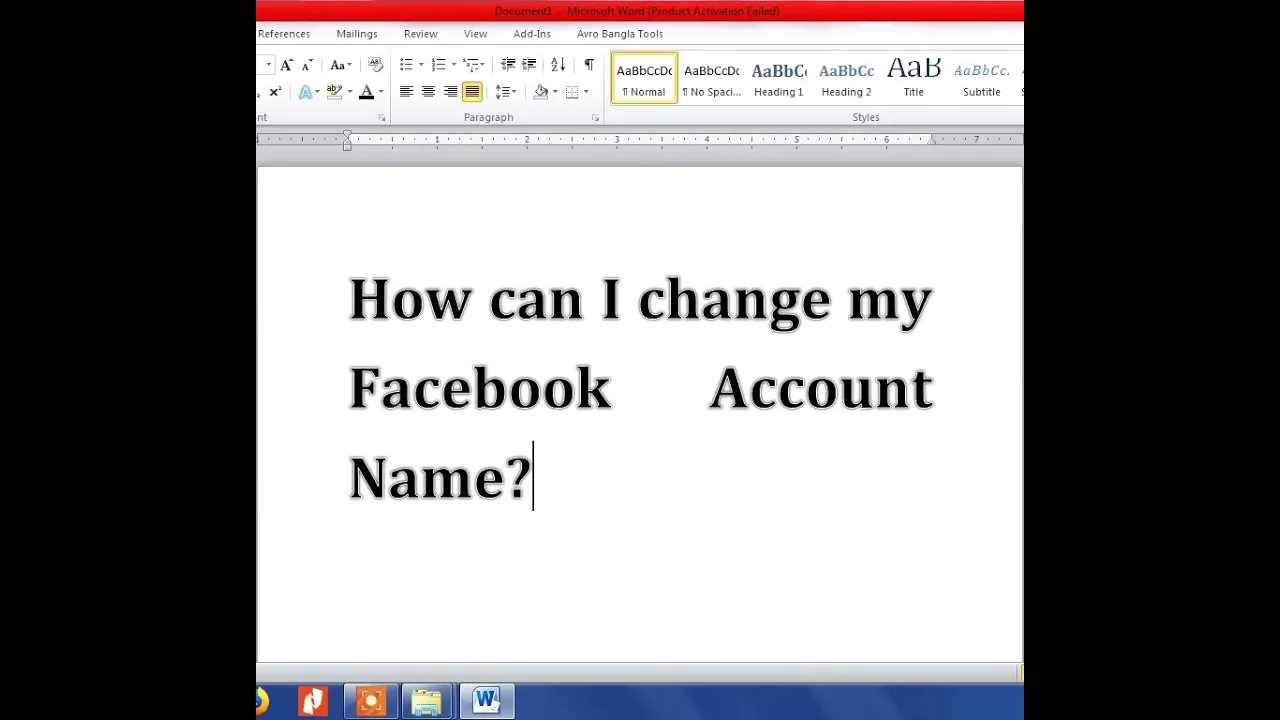Open the References tab
This screenshot has width=1280, height=720.
click(x=284, y=34)
